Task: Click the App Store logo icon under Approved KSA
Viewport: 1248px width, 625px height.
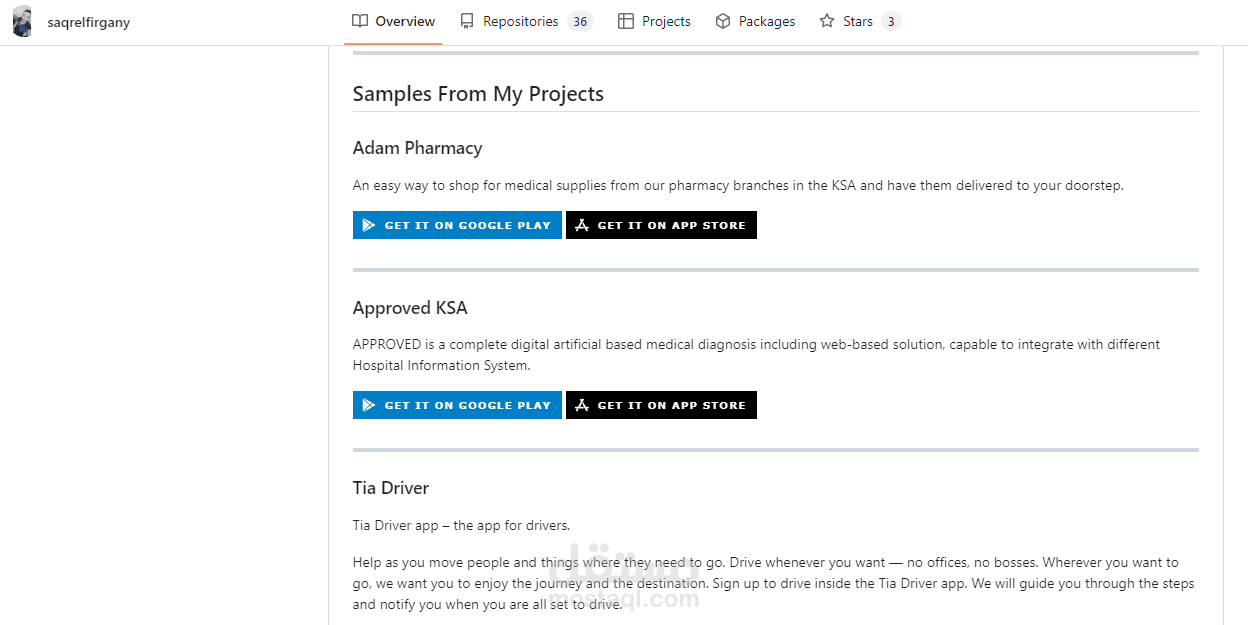Action: pos(582,405)
